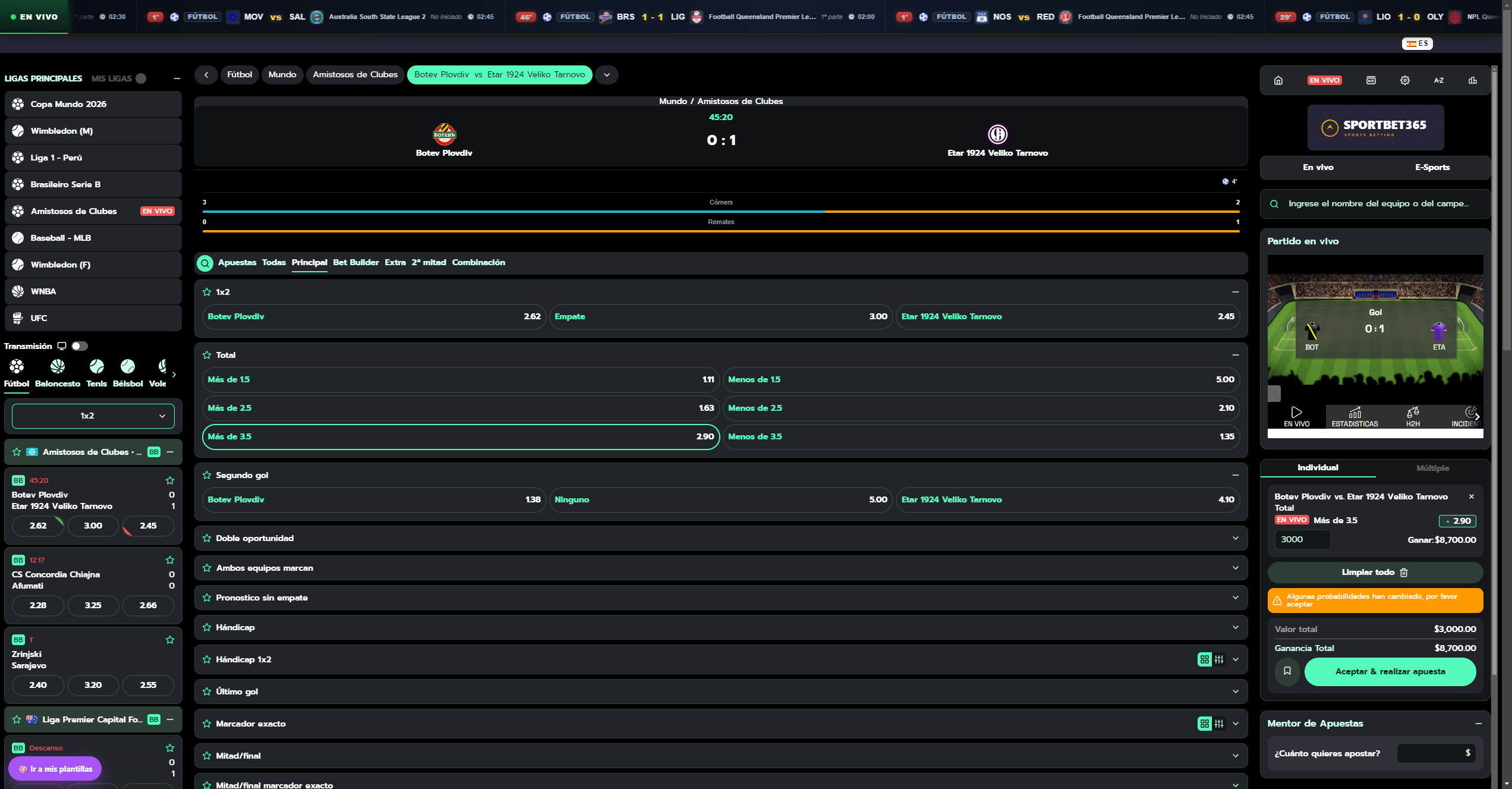Expand the Pronostico sin empate market
The width and height of the screenshot is (1512, 789).
click(721, 598)
